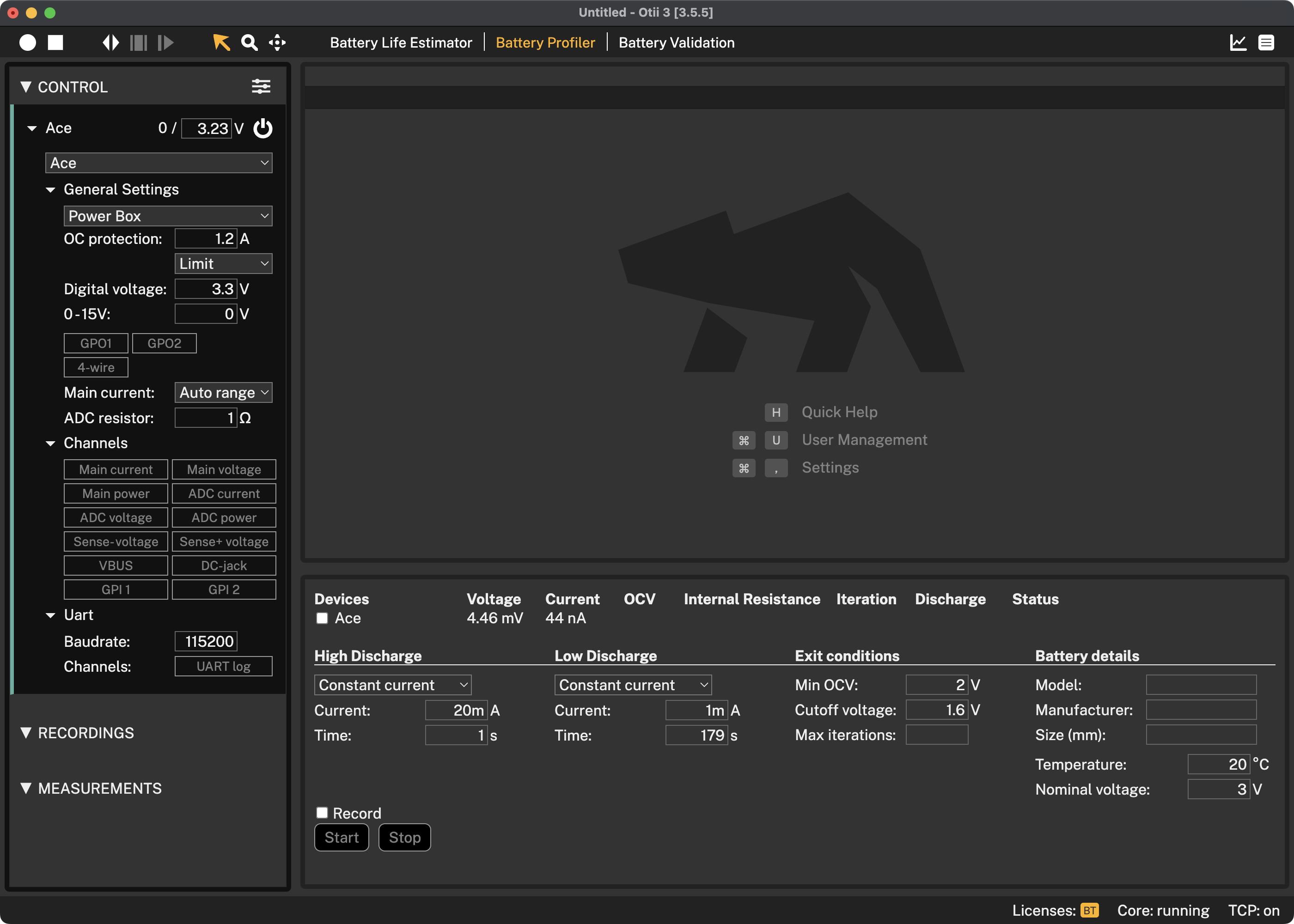Show the log list icon at top right

click(1266, 43)
